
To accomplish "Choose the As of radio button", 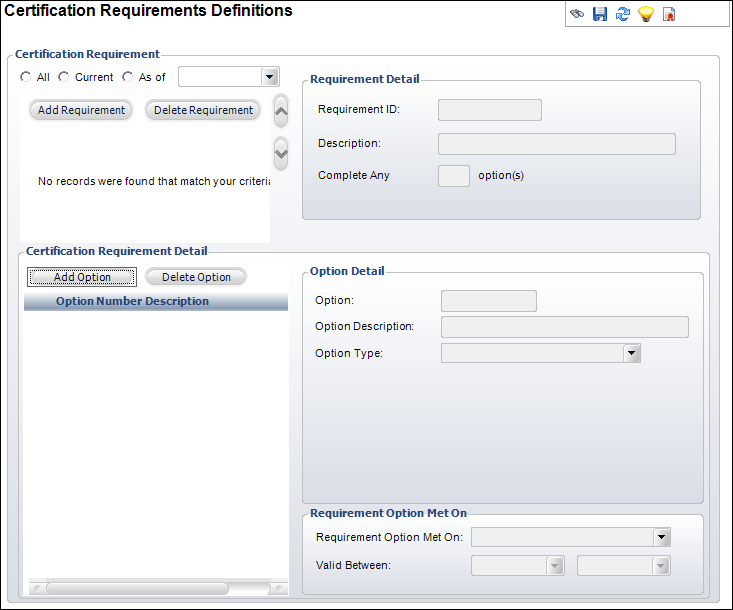I will point(127,77).
